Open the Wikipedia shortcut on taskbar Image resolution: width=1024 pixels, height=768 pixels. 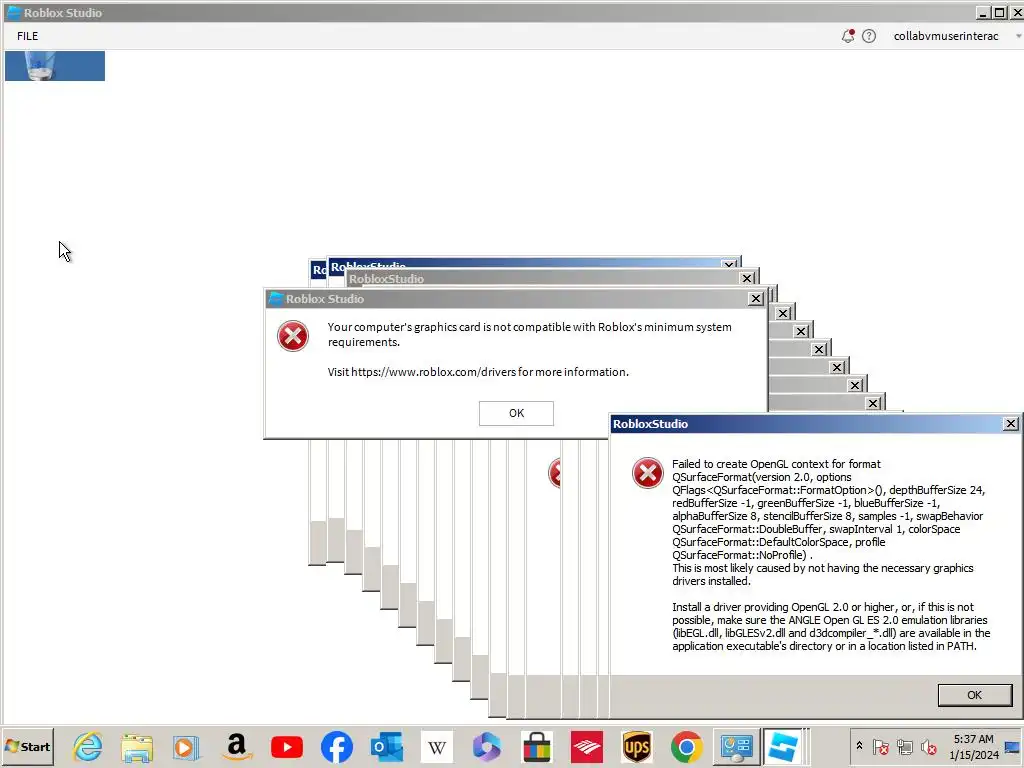tap(437, 747)
